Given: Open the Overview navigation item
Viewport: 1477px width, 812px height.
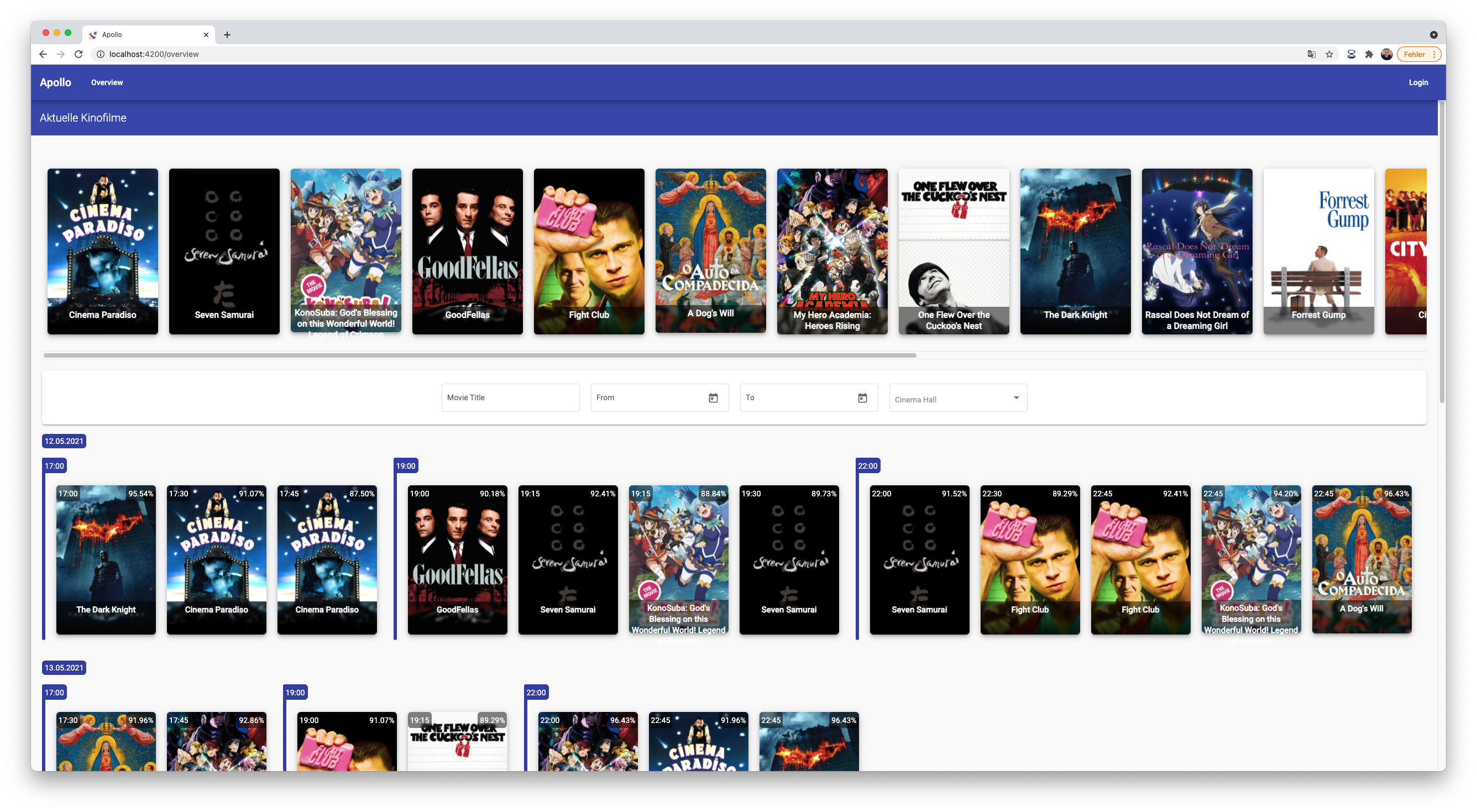Looking at the screenshot, I should tap(107, 82).
